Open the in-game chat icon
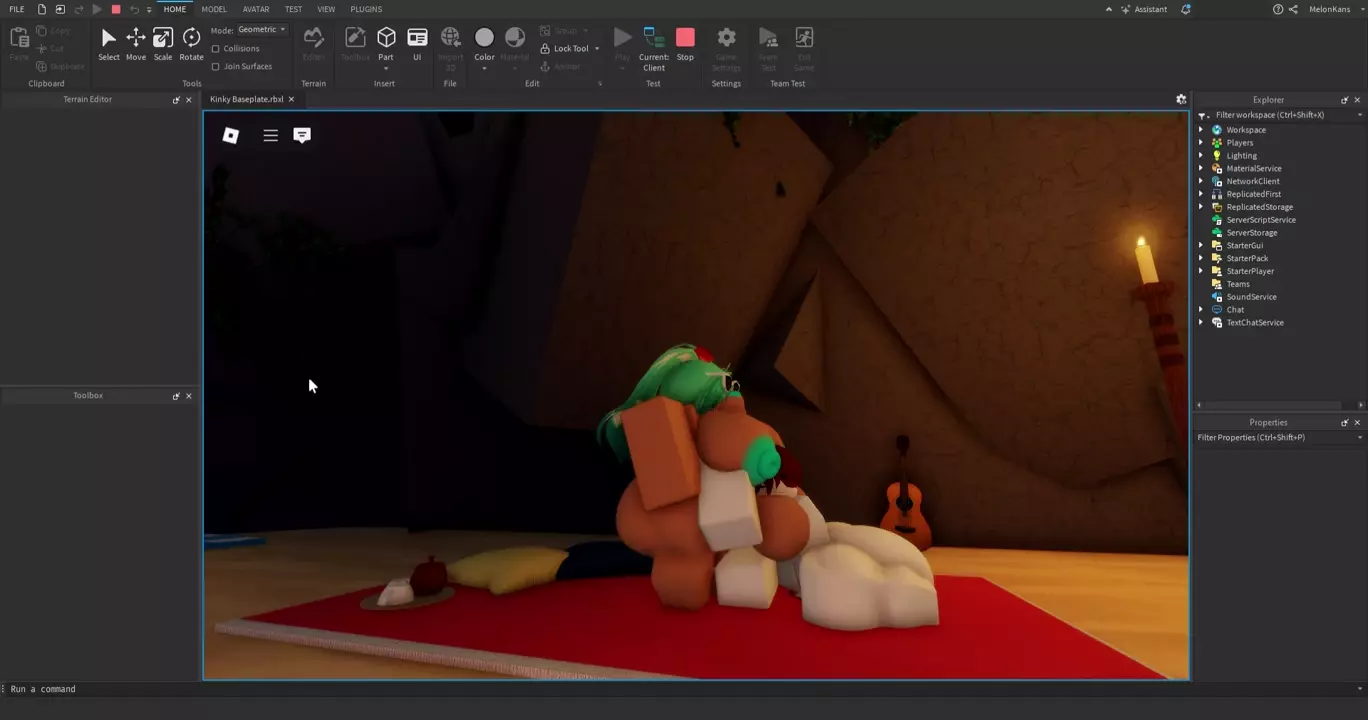Image resolution: width=1368 pixels, height=720 pixels. click(x=302, y=135)
